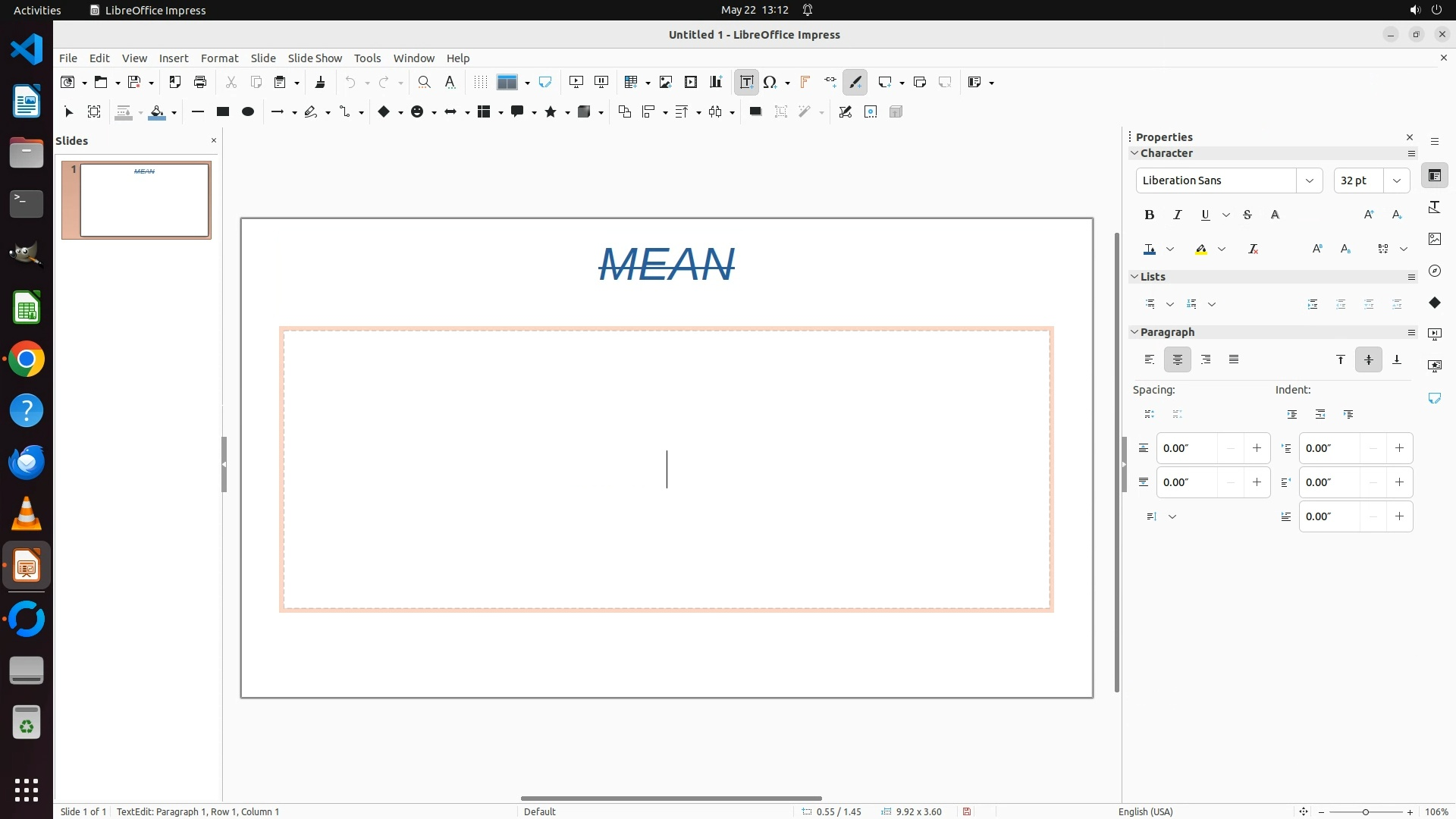Click the highlighting color yellow swatch
This screenshot has height=819, width=1456.
[1200, 249]
